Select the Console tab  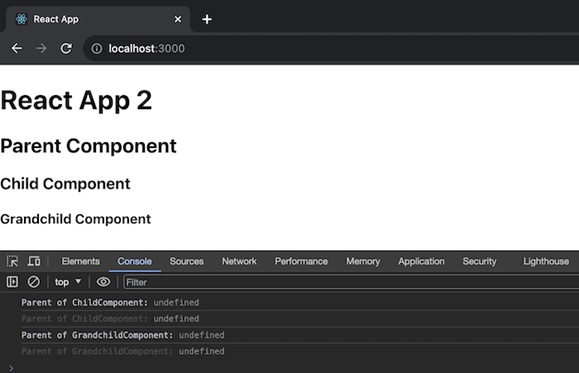coord(134,261)
